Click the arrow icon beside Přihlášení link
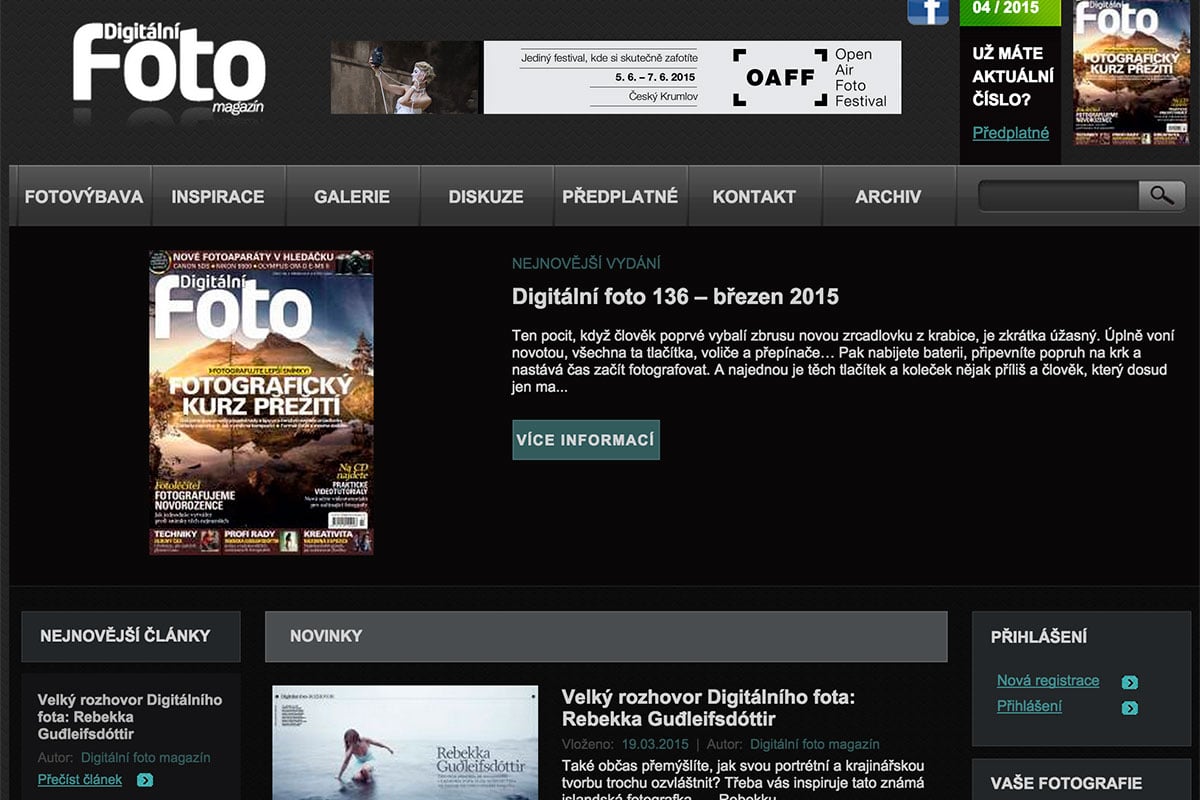The width and height of the screenshot is (1200, 800). point(1130,708)
